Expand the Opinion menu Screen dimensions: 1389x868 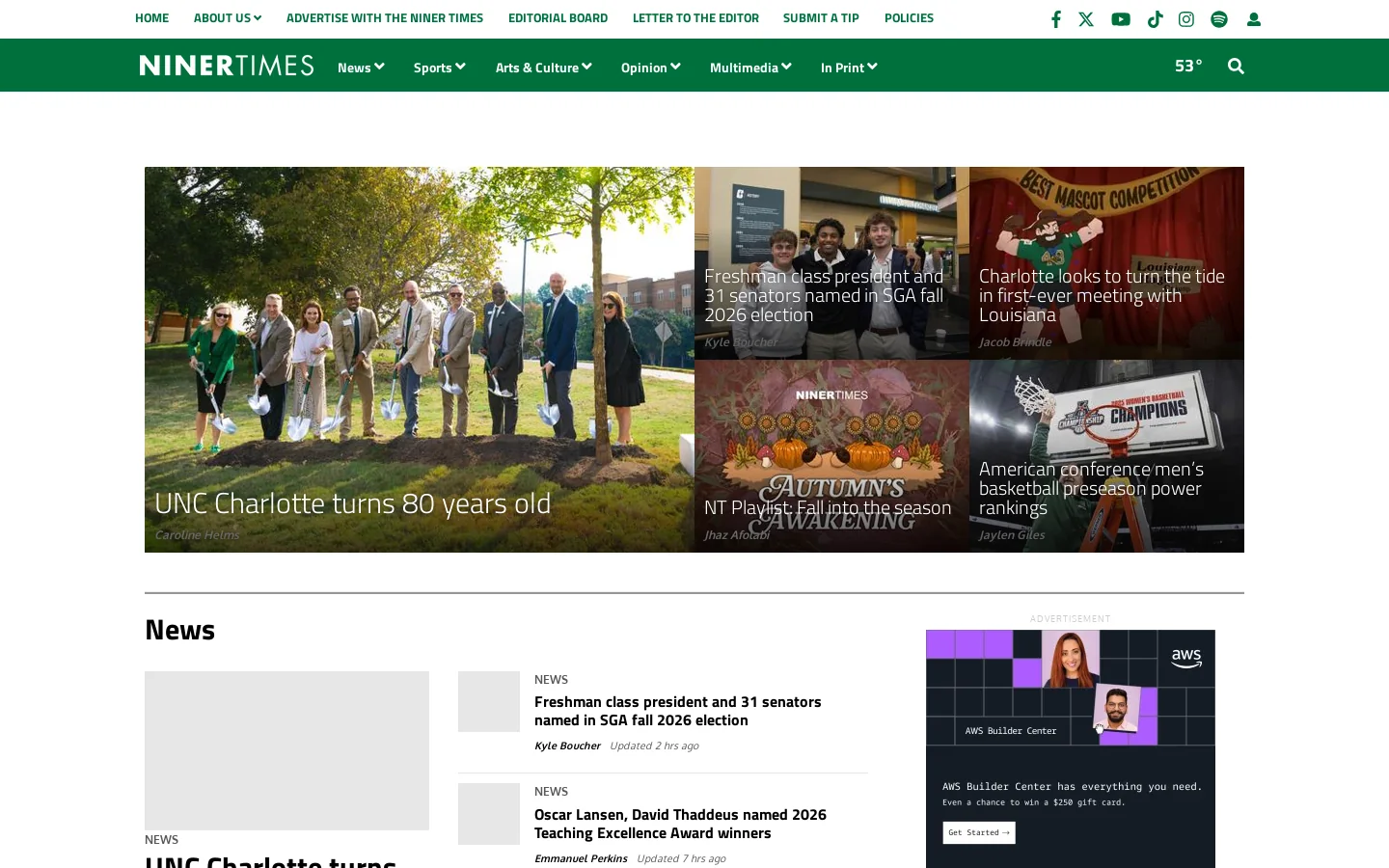pyautogui.click(x=651, y=68)
